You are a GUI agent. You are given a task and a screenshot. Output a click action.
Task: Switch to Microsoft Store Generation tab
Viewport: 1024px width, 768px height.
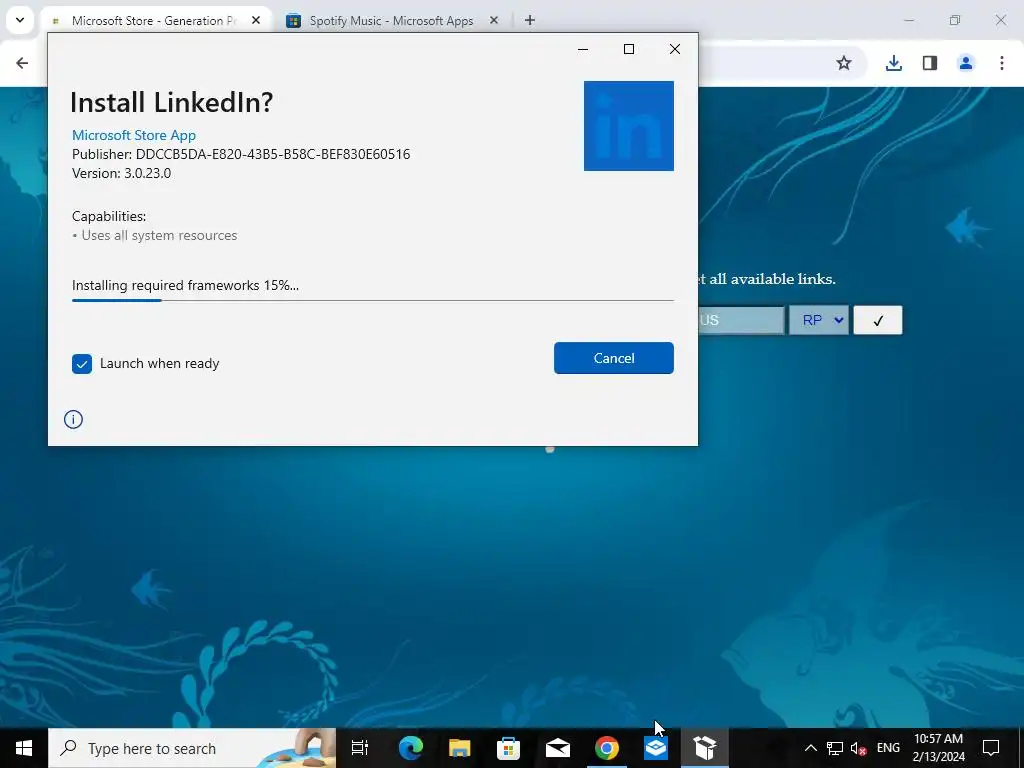153,20
